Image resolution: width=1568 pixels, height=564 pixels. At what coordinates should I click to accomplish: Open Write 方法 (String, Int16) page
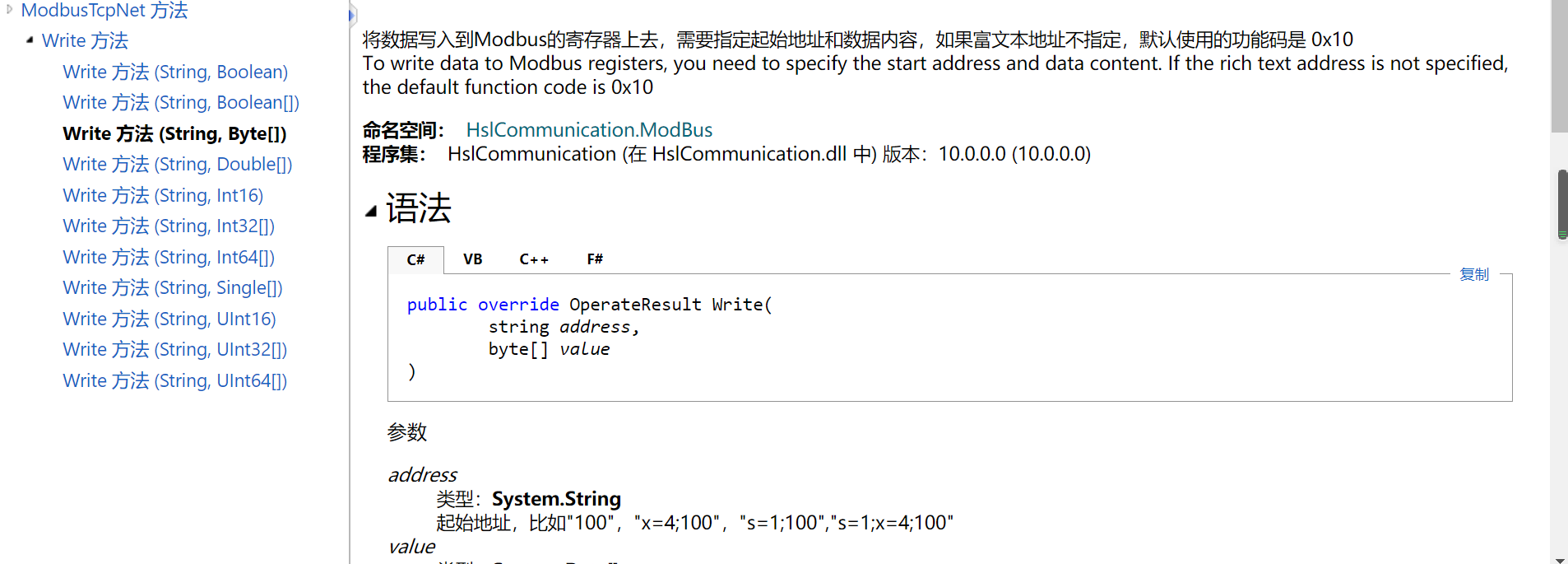pos(162,195)
